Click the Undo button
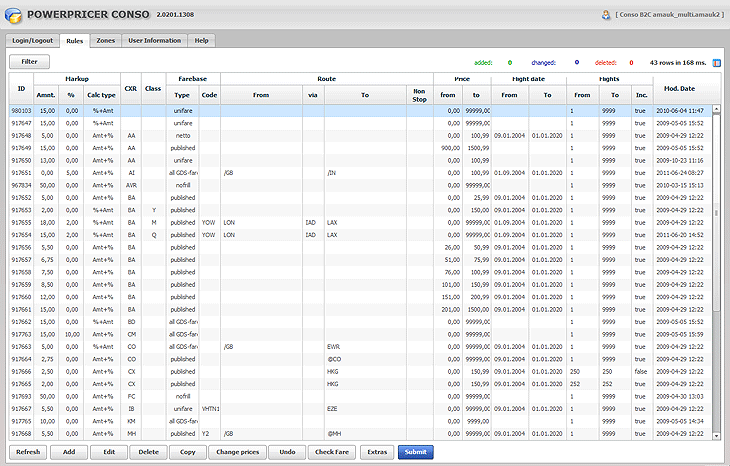Image resolution: width=730 pixels, height=466 pixels. [x=287, y=452]
